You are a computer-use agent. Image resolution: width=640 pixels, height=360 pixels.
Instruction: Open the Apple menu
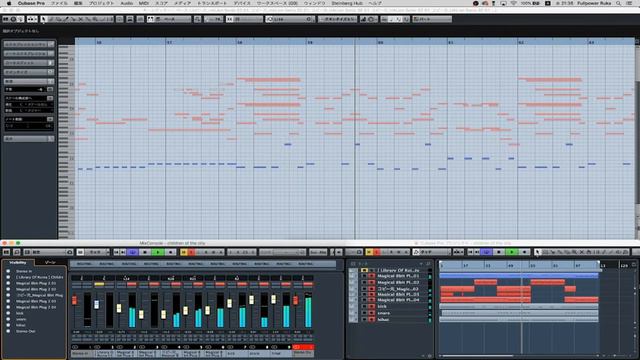click(9, 3)
